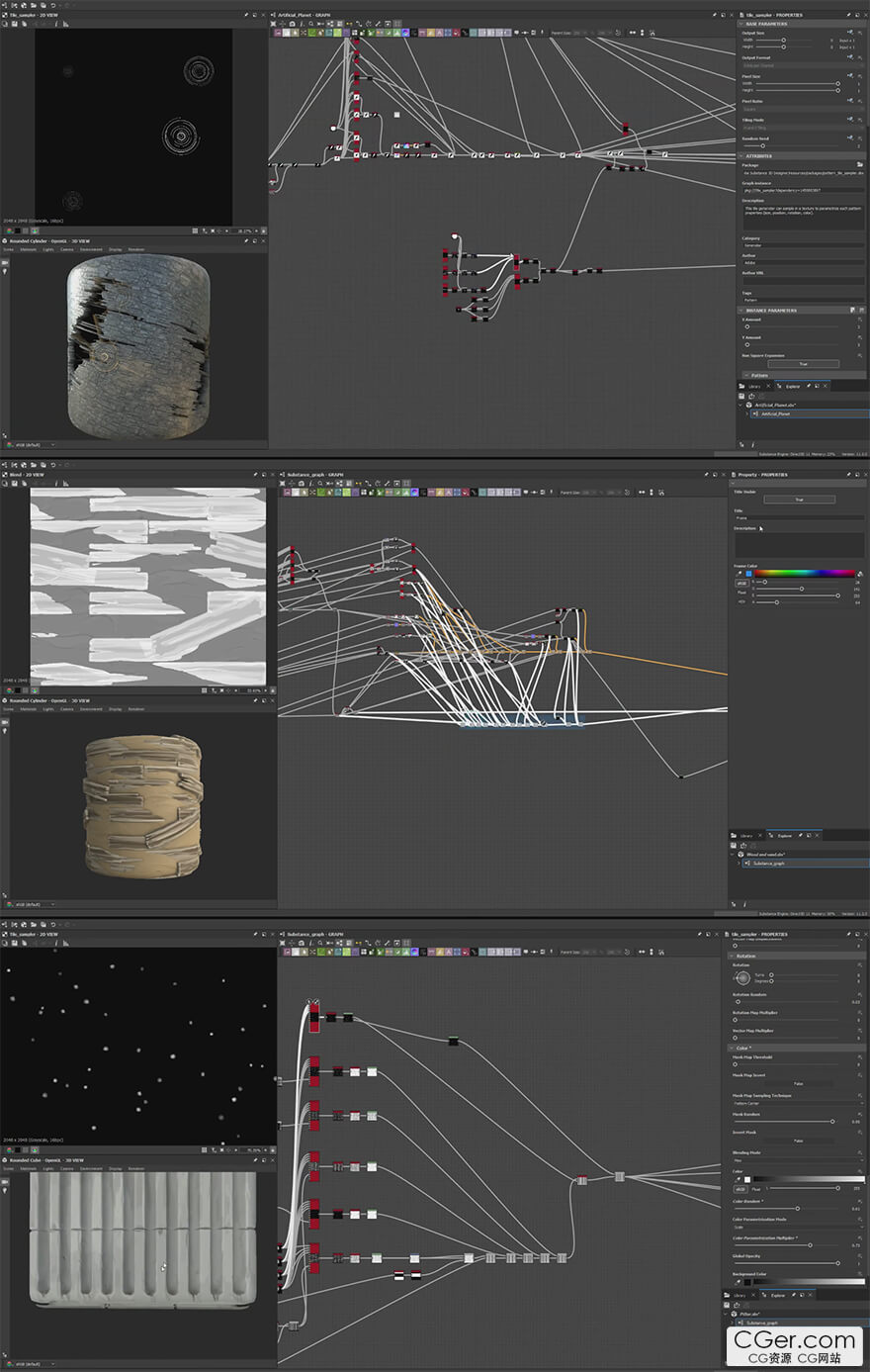
Task: Click the folder icon beside the Package field
Action: pyautogui.click(x=860, y=164)
